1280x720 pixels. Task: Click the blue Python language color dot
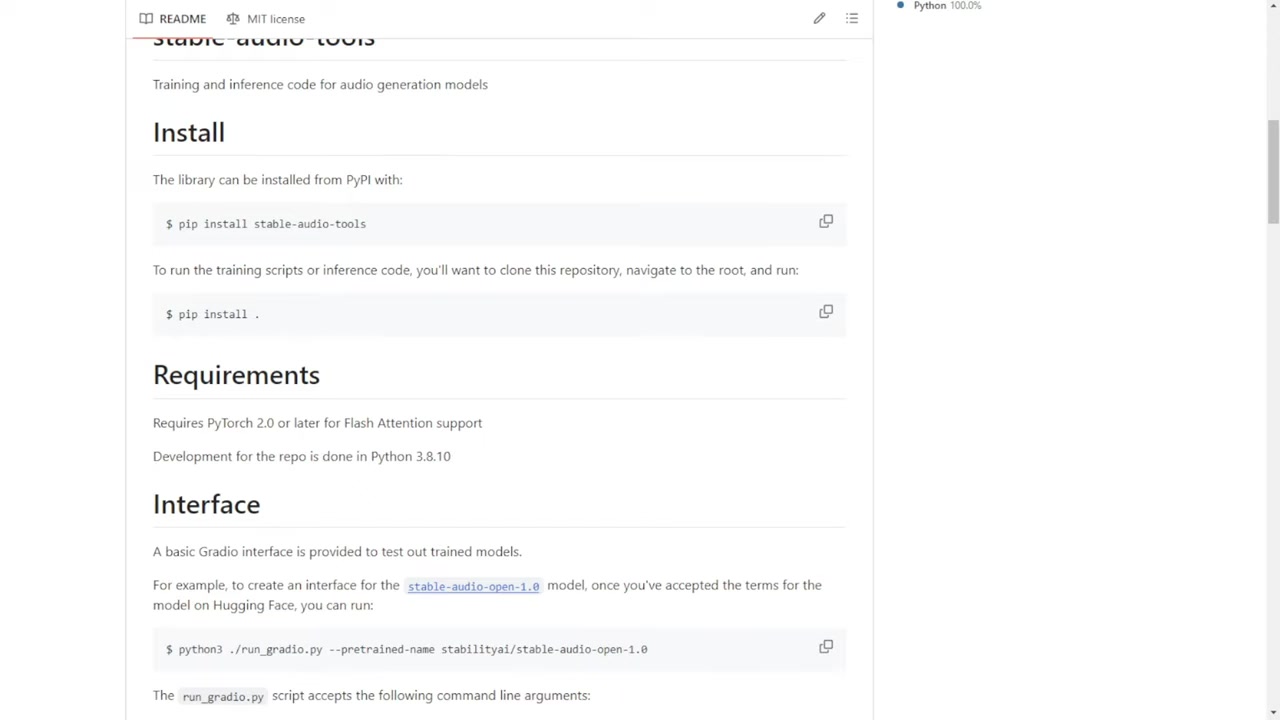(x=901, y=5)
